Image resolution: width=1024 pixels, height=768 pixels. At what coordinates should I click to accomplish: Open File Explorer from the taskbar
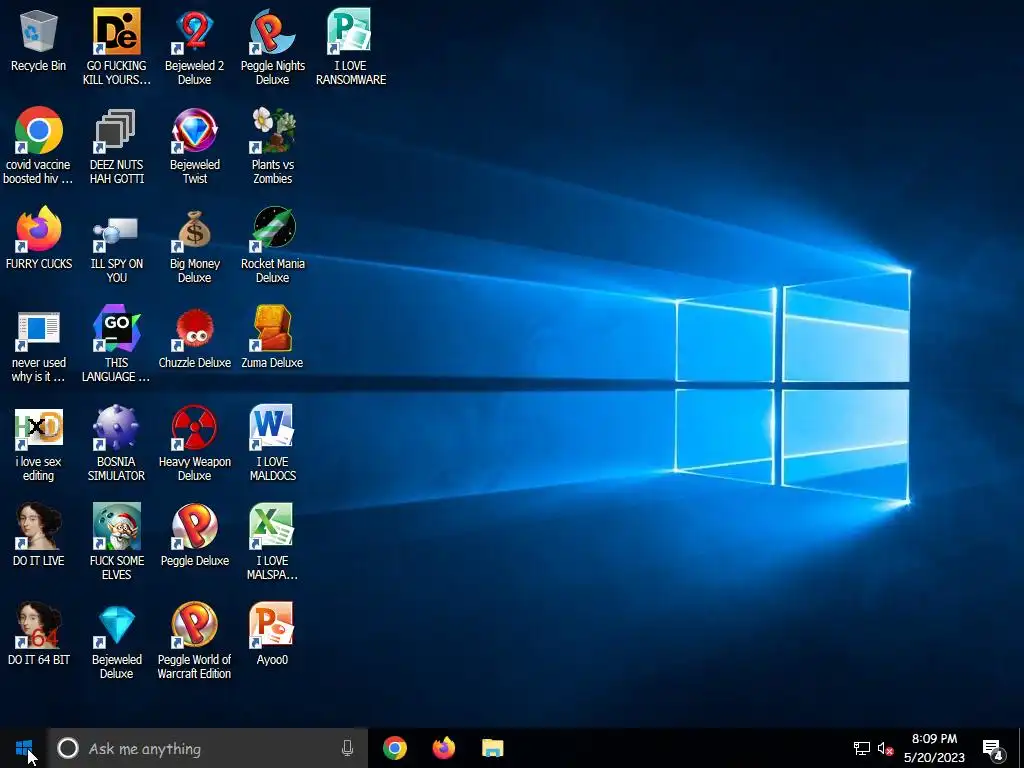(x=492, y=748)
